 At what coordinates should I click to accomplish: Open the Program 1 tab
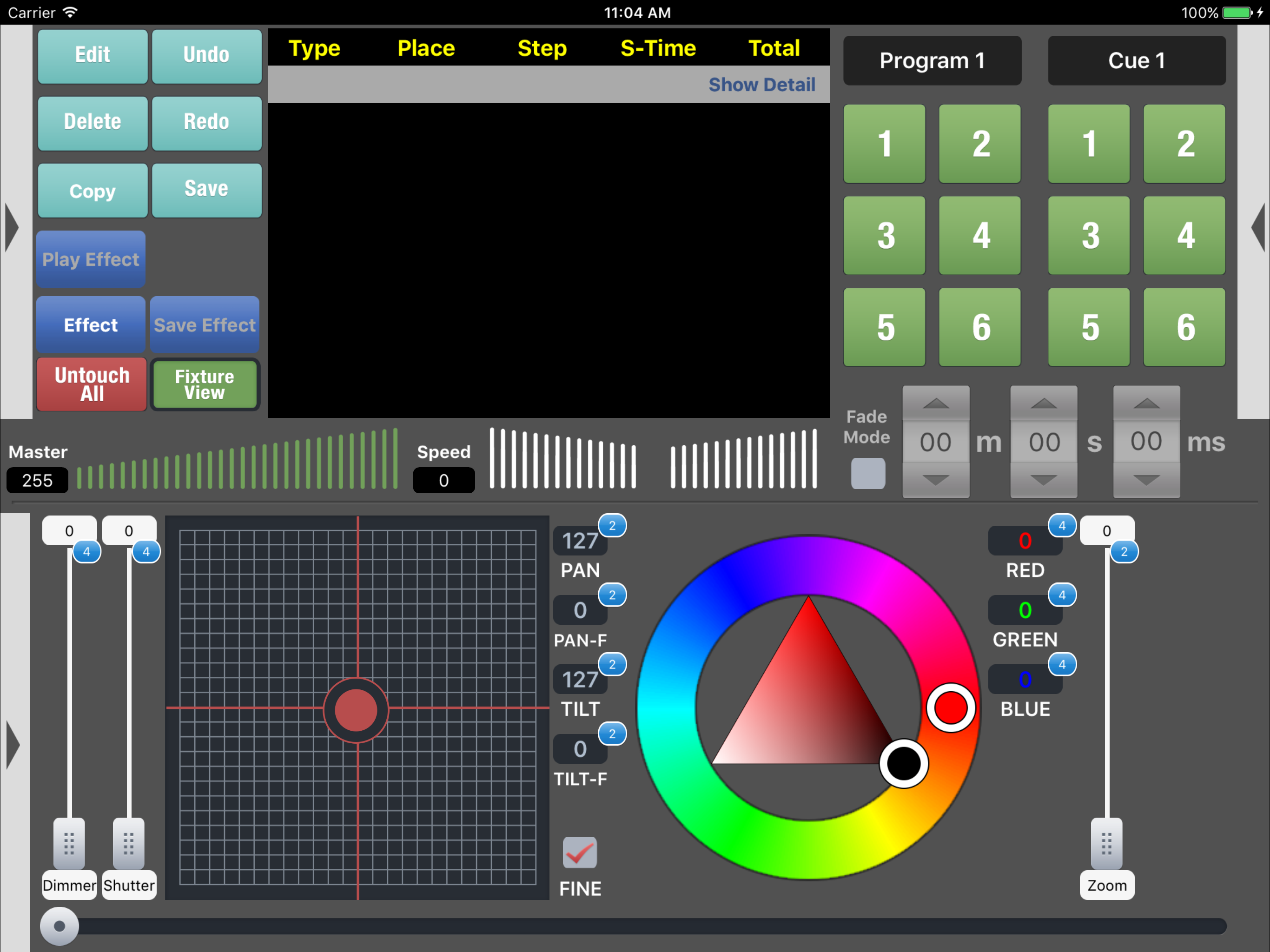coord(932,61)
